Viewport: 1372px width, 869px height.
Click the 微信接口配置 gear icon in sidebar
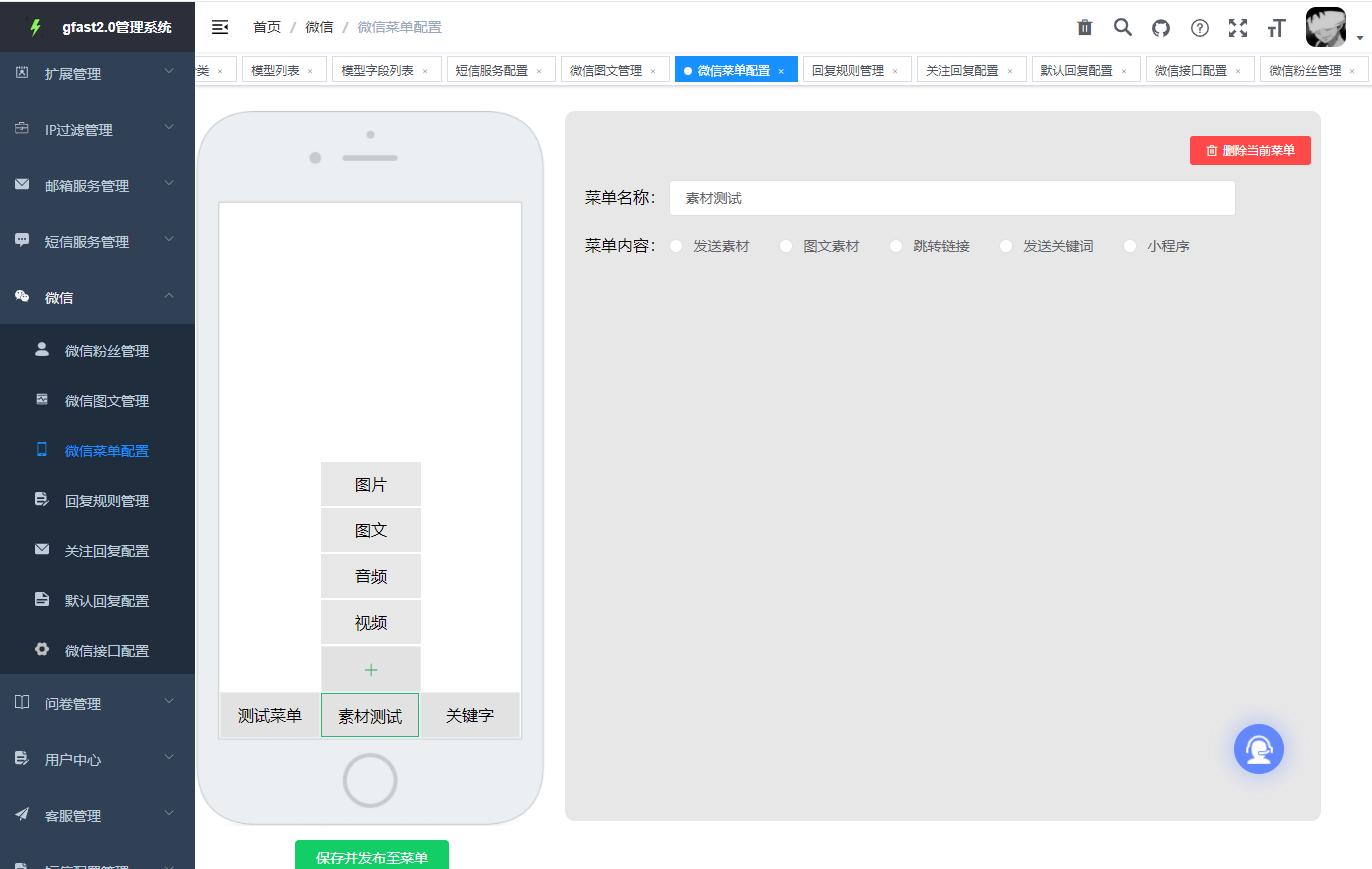tap(42, 649)
